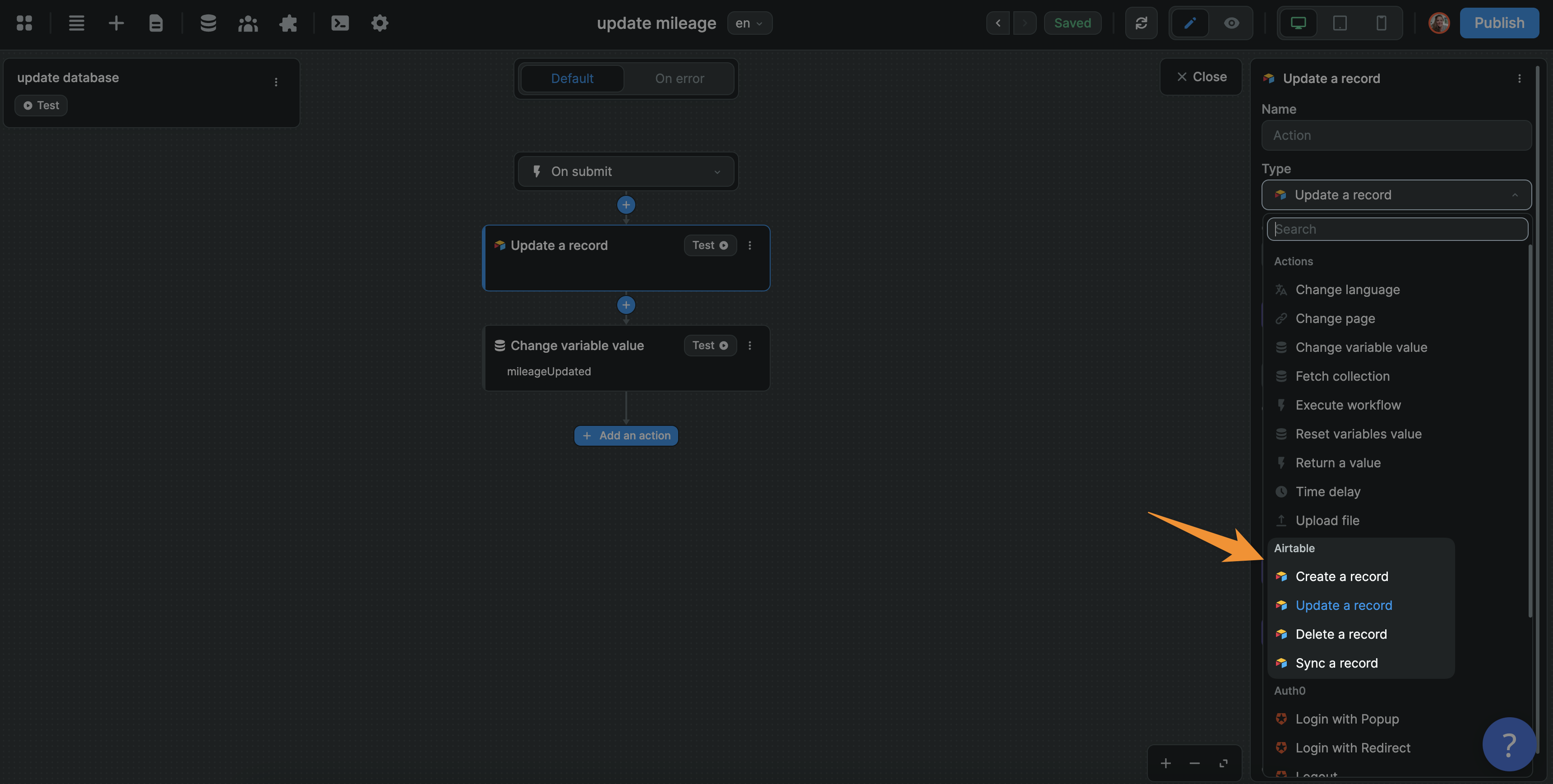This screenshot has width=1553, height=784.
Task: Open the settings gear icon
Action: pos(380,23)
